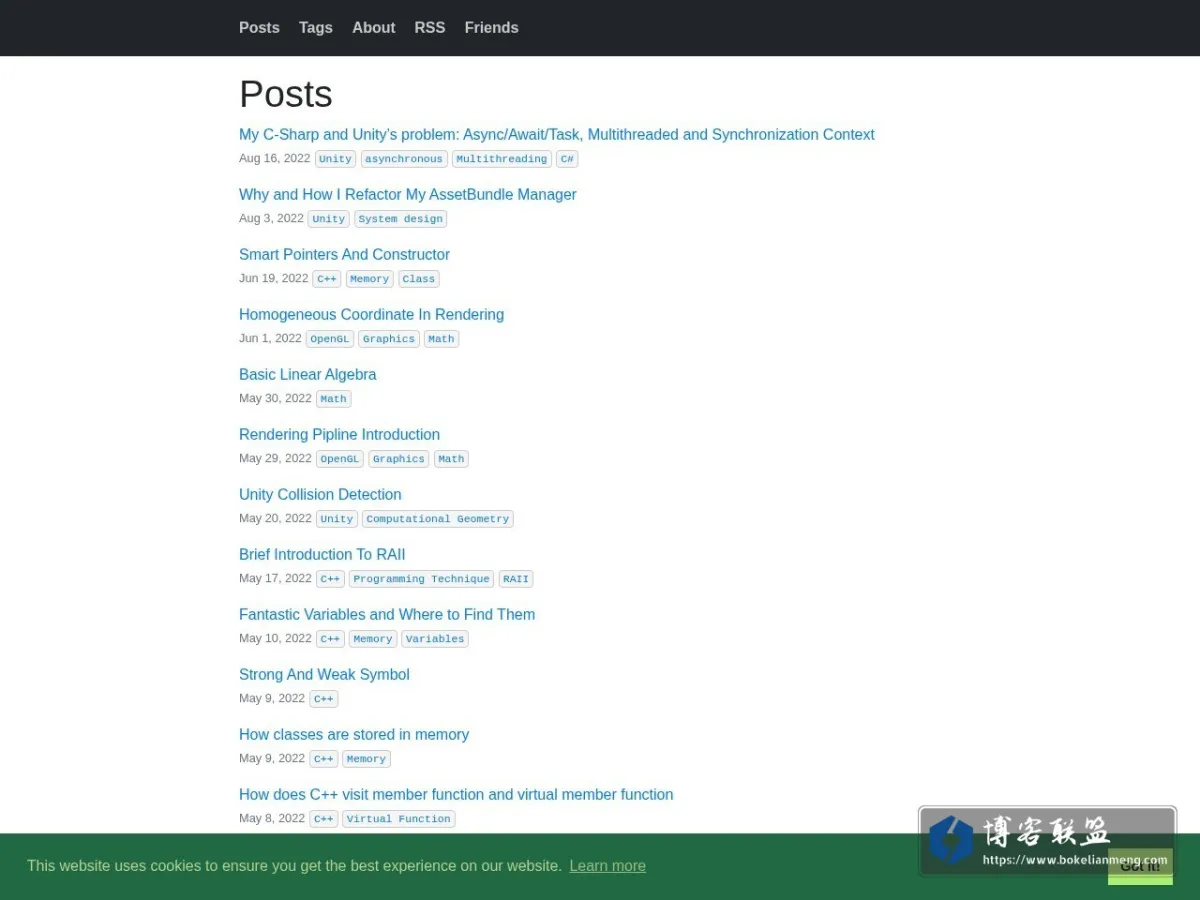This screenshot has height=900, width=1200.
Task: Open the RSS feed link
Action: point(430,28)
